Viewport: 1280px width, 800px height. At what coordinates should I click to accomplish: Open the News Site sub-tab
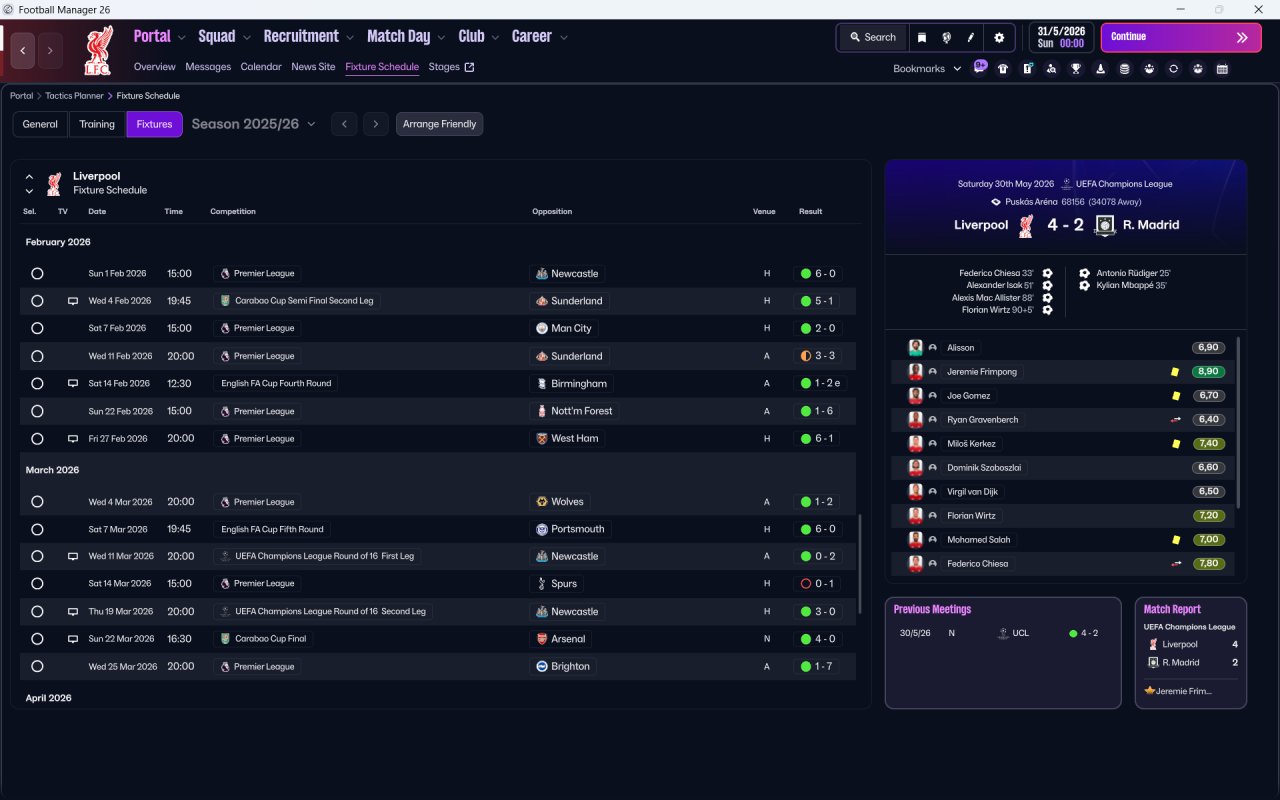tap(313, 67)
